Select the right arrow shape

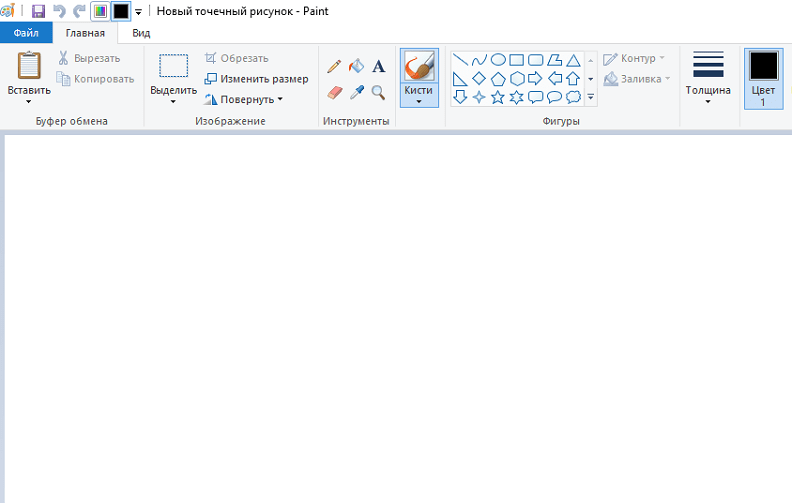coord(535,78)
